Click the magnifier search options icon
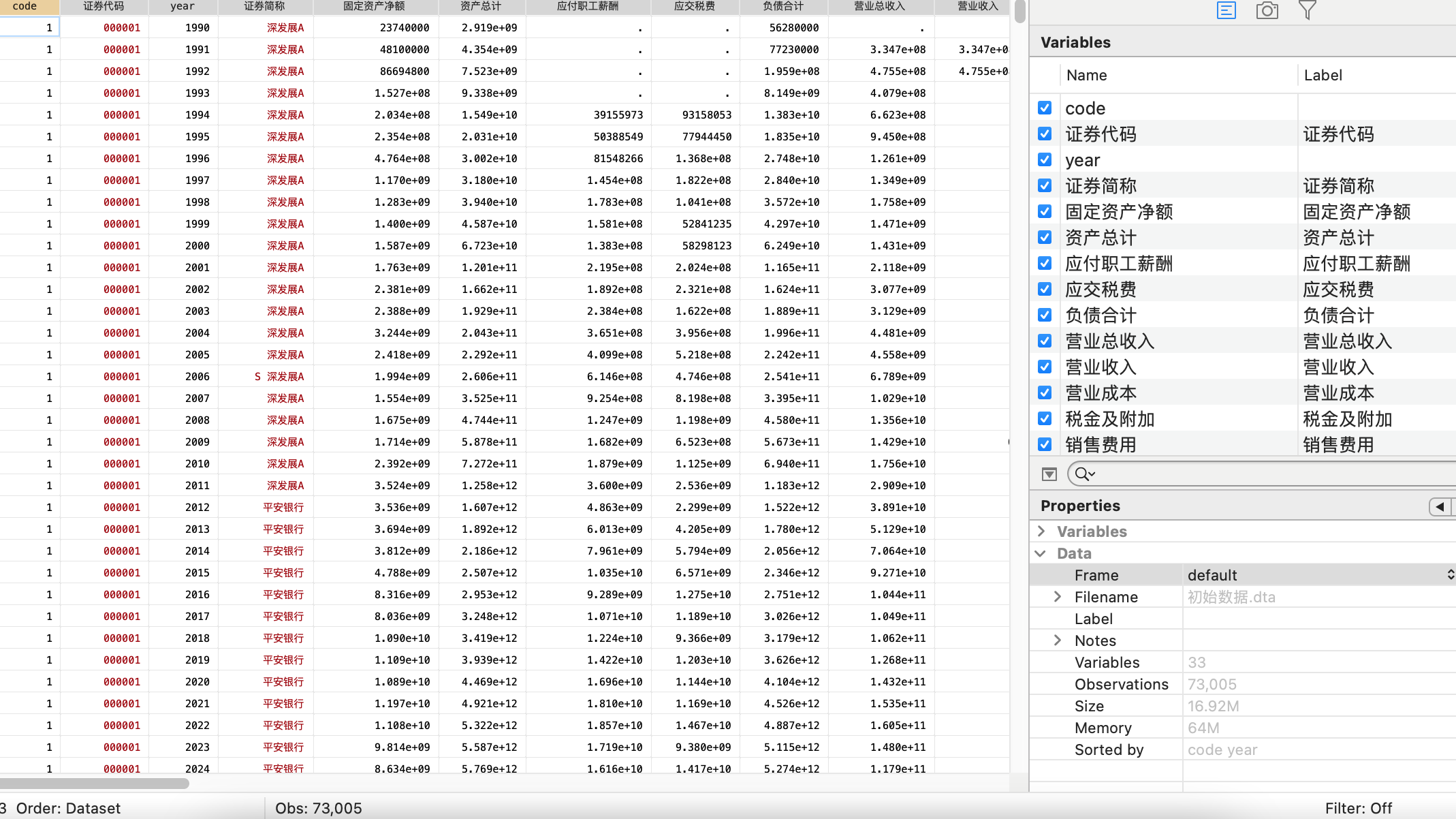The width and height of the screenshot is (1456, 819). [1085, 474]
